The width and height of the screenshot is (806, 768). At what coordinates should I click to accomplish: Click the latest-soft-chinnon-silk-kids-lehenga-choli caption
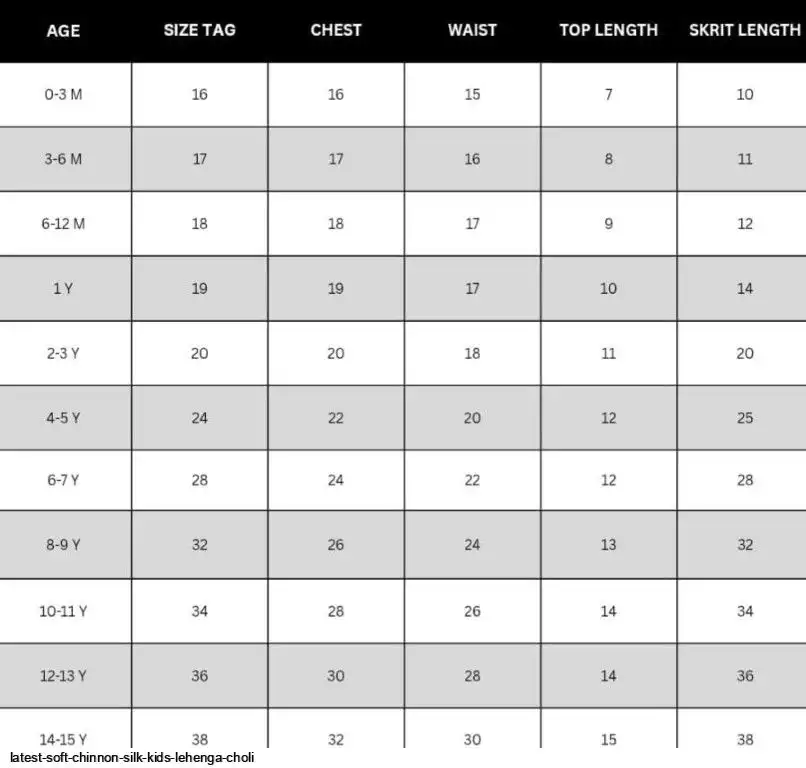click(x=132, y=758)
